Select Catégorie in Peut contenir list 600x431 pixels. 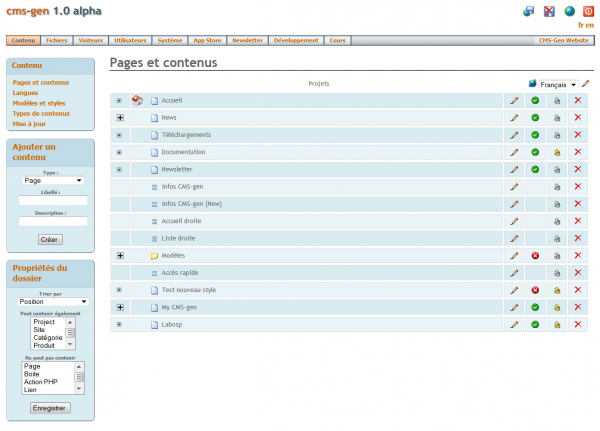point(48,338)
